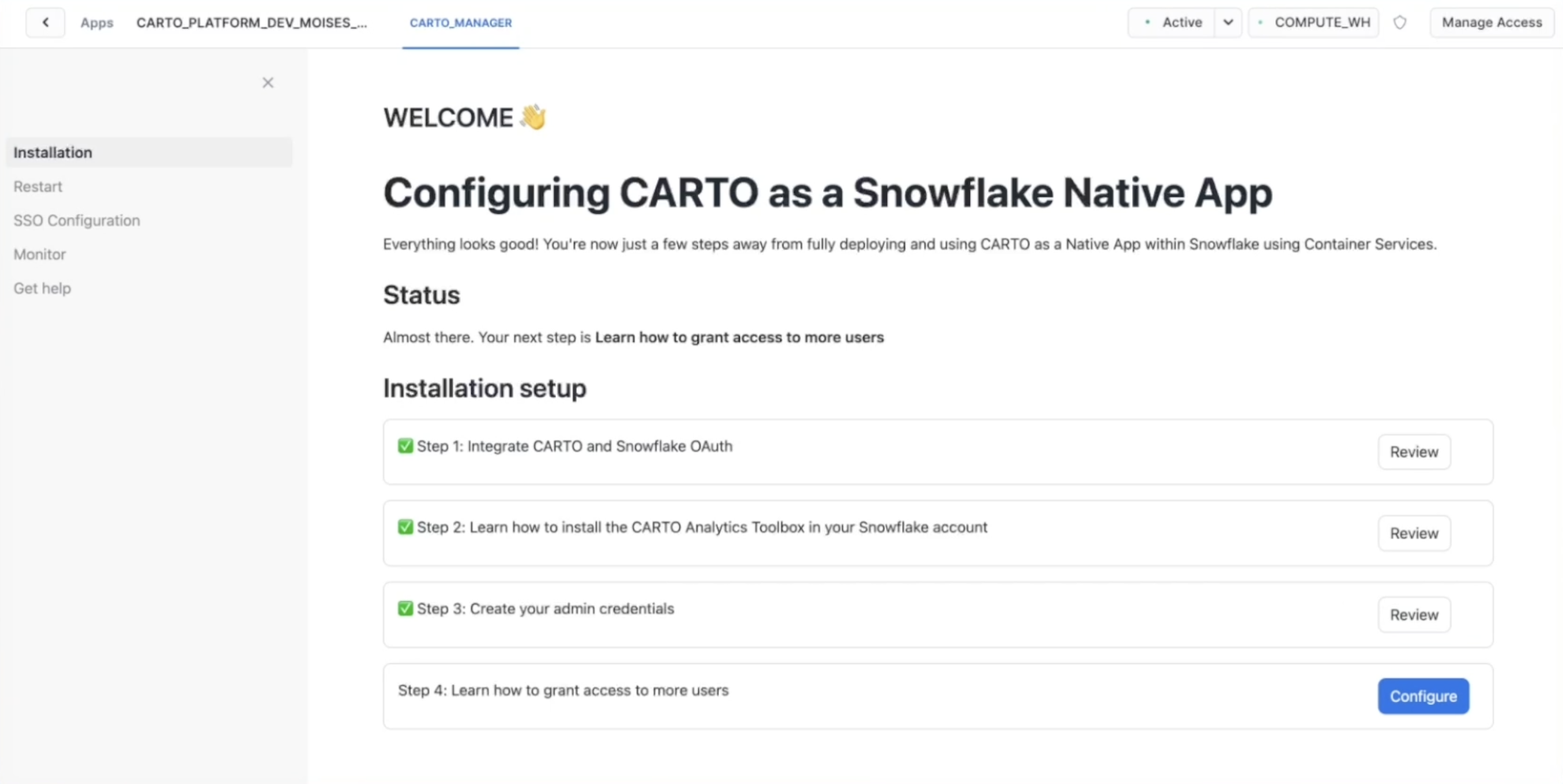The width and height of the screenshot is (1563, 784).
Task: Open the COMPUTE_WH warehouse selector
Action: coord(1314,22)
